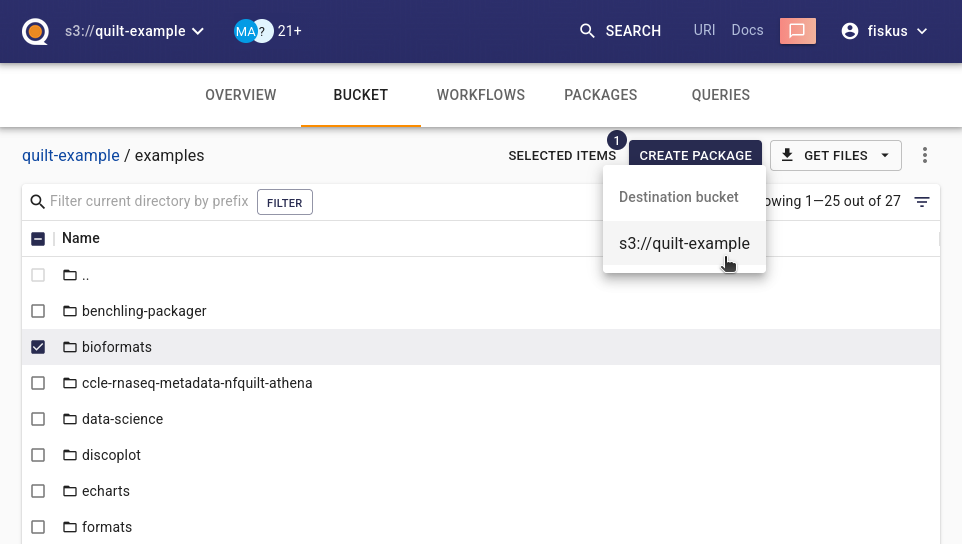Check the data-science checkbox
The image size is (962, 544).
(38, 419)
